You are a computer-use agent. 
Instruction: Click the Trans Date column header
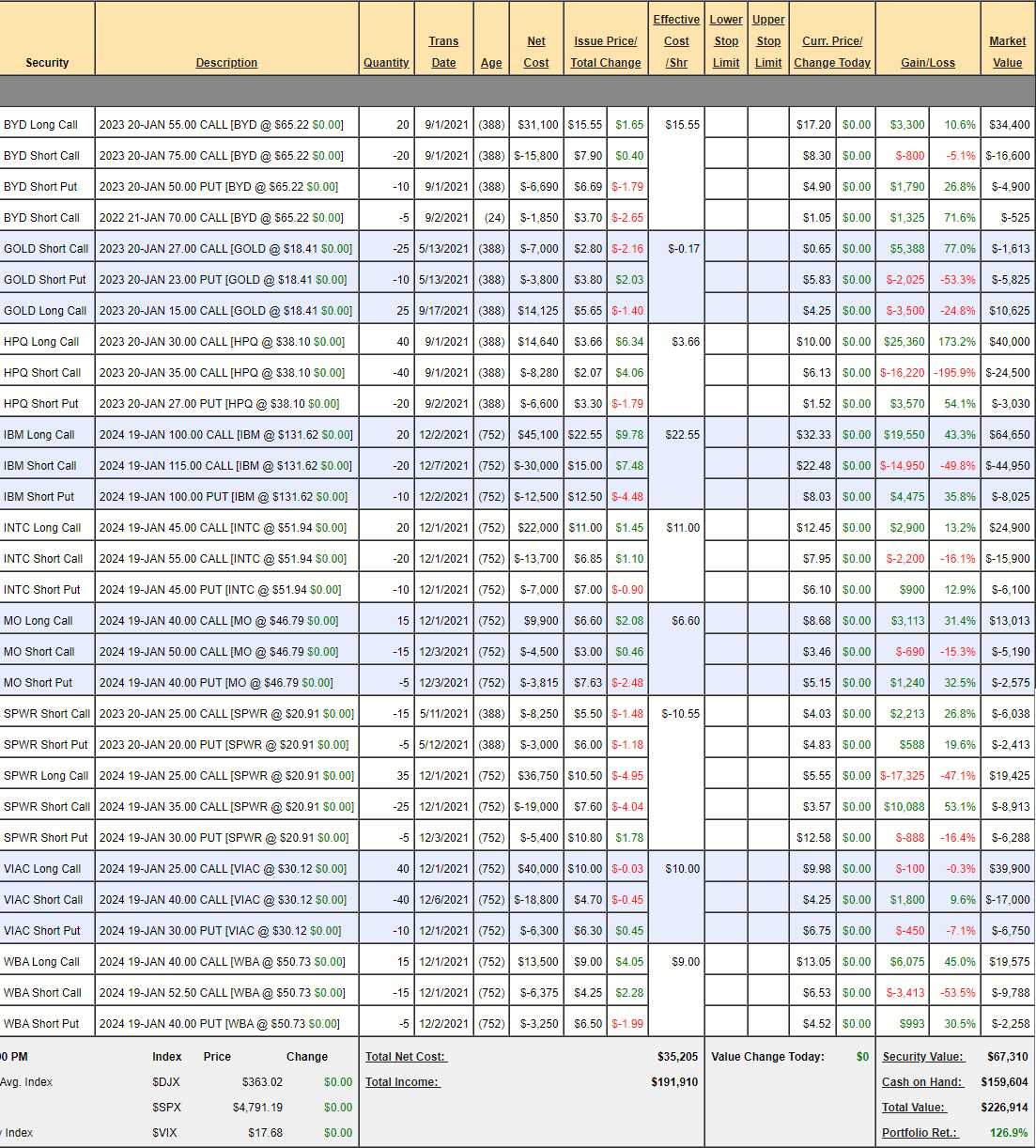443,53
